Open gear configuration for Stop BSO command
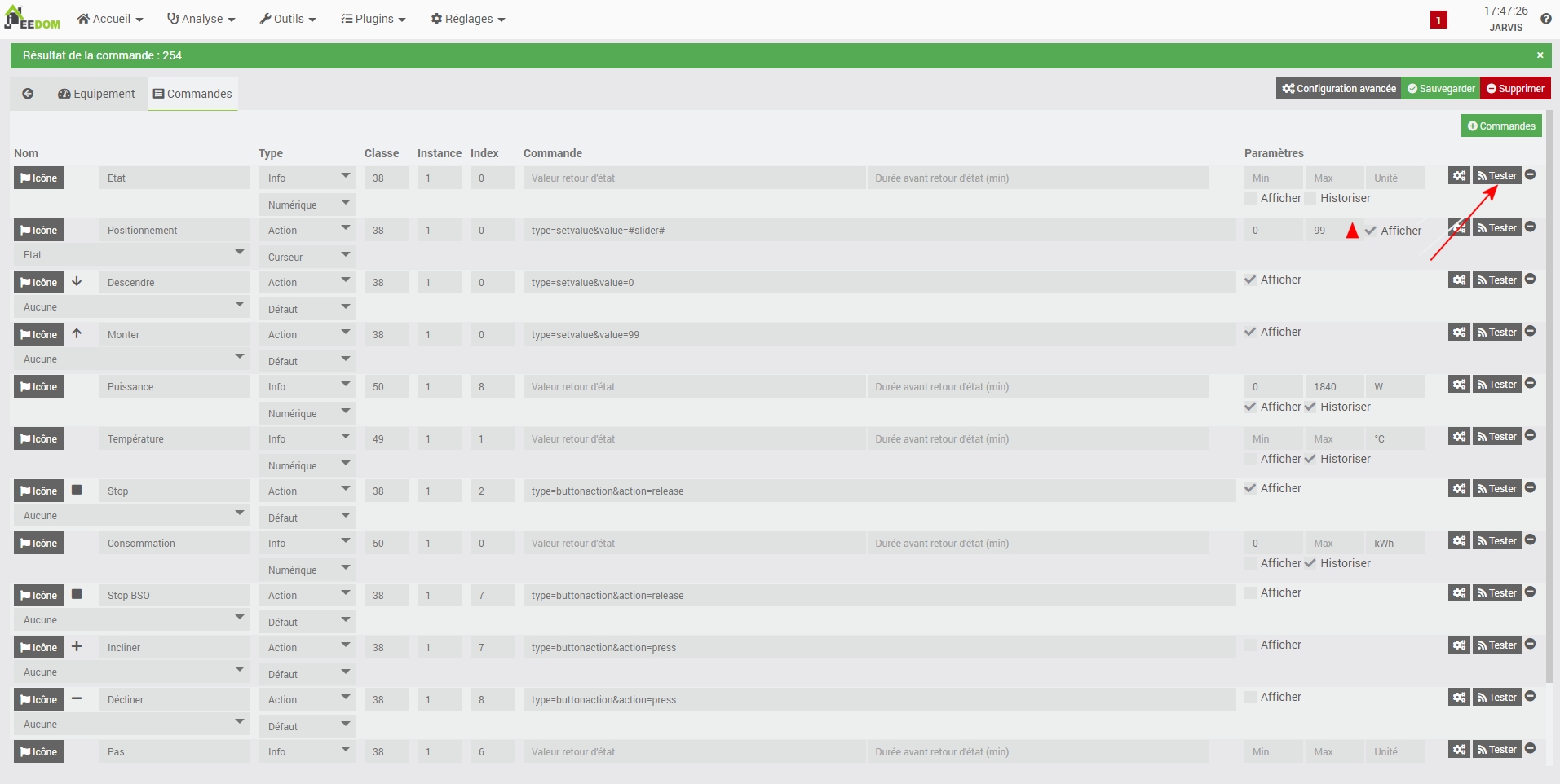Image resolution: width=1560 pixels, height=784 pixels. (1459, 592)
